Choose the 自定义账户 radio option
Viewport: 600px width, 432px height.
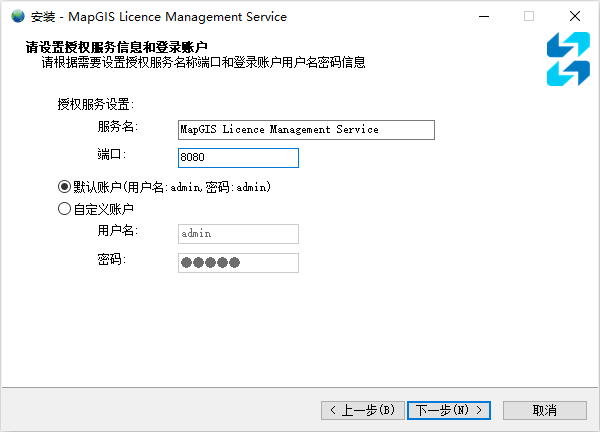[x=65, y=209]
